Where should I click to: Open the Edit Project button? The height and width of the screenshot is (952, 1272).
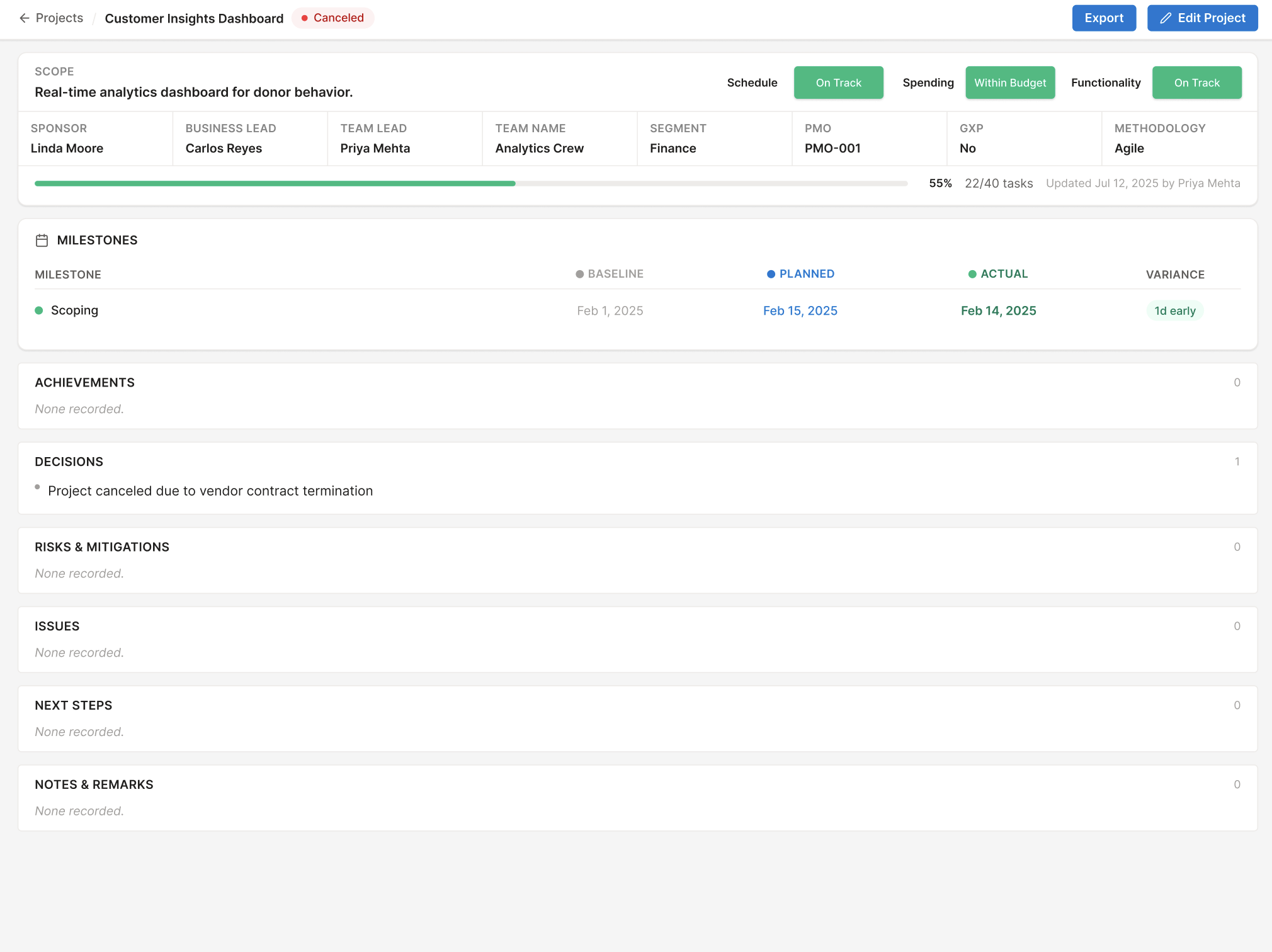[1202, 18]
